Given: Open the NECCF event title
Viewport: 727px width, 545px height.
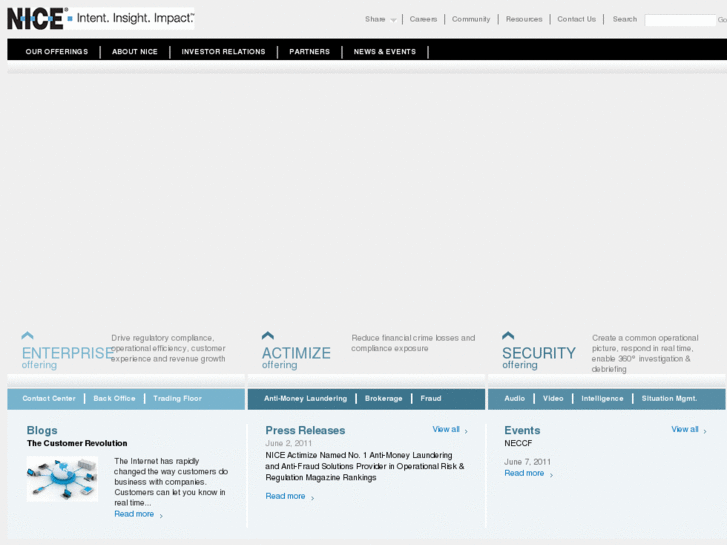Looking at the screenshot, I should point(518,443).
